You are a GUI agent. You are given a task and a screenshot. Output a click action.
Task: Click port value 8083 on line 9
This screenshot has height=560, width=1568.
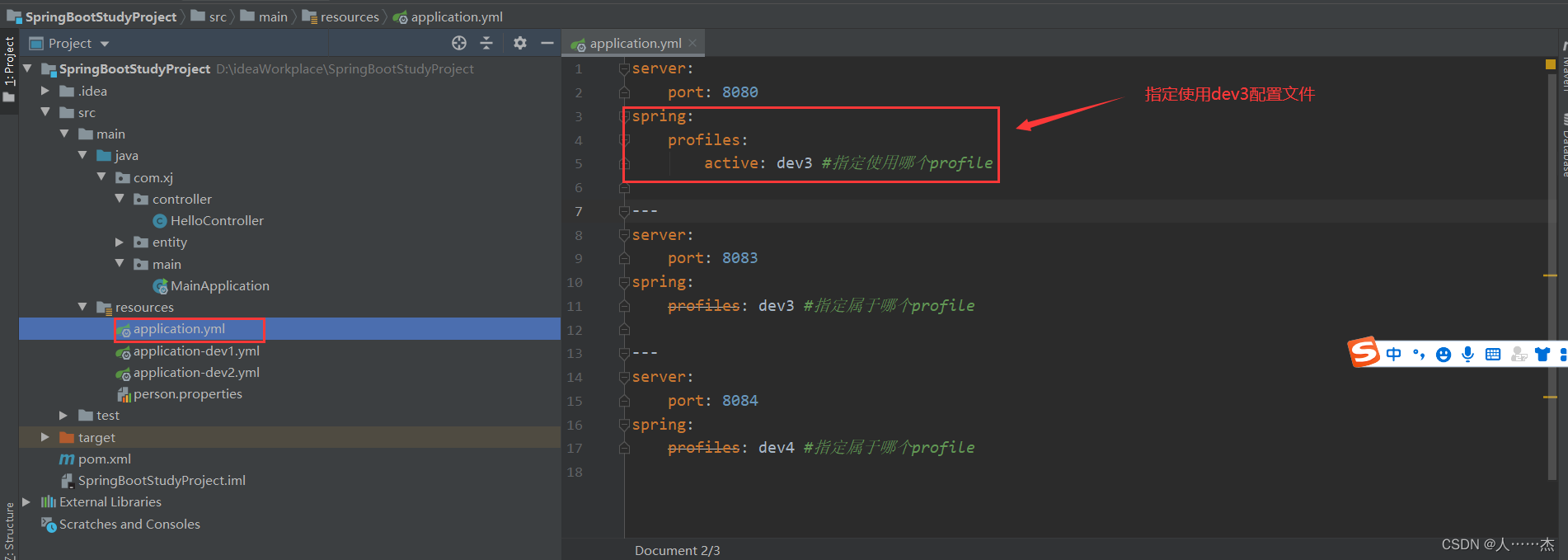click(740, 258)
